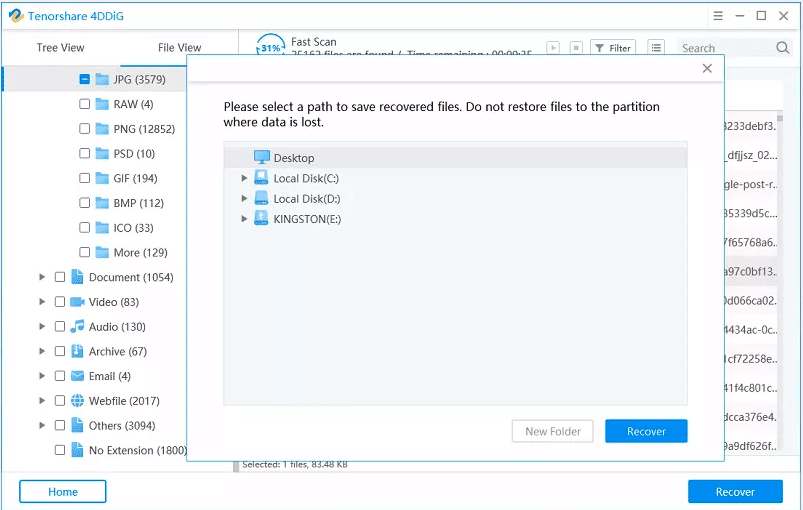The image size is (803, 510).
Task: Click New Folder button in dialog
Action: point(553,431)
